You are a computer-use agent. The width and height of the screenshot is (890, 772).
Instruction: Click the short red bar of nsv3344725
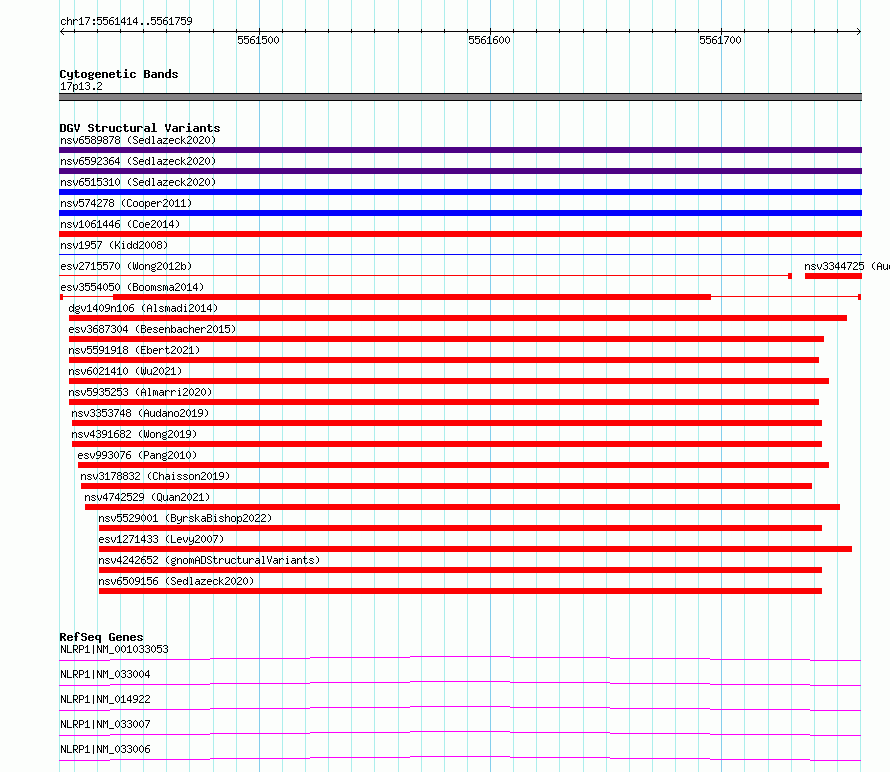click(833, 276)
